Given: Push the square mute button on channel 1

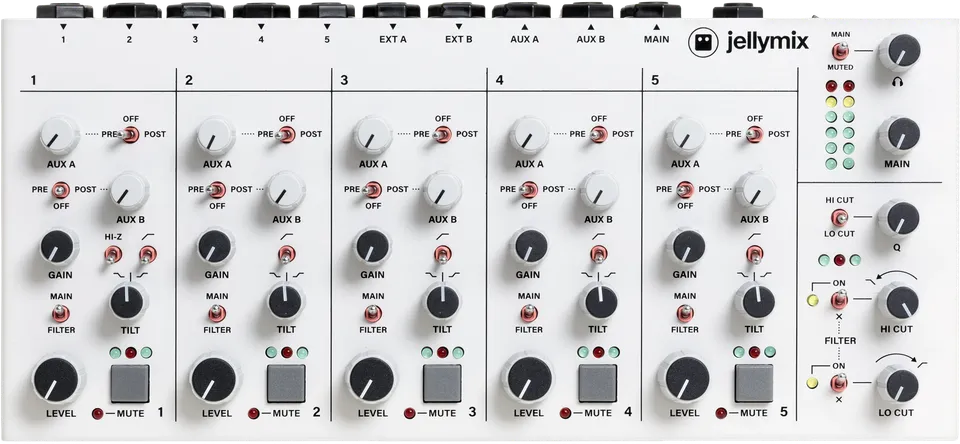Looking at the screenshot, I should click(130, 383).
